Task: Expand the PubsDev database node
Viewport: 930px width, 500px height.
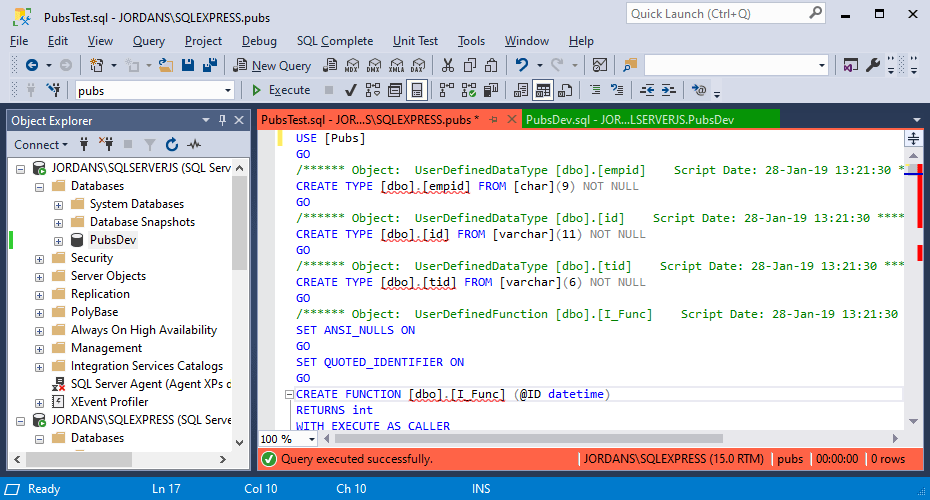Action: (58, 241)
